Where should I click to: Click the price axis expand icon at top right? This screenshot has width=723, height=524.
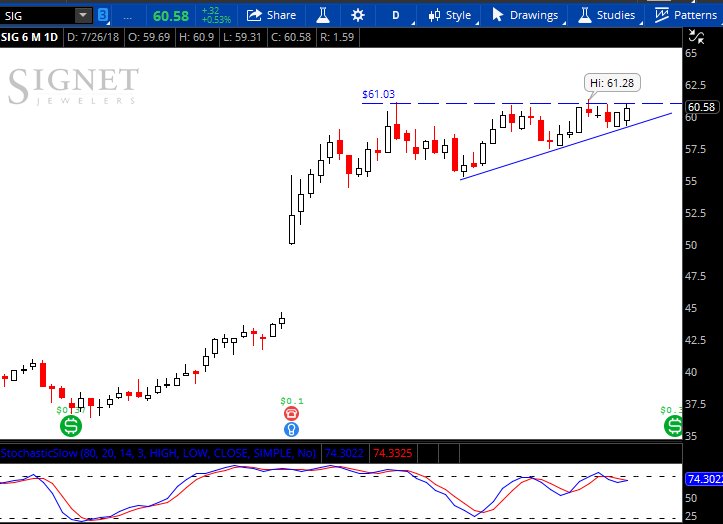point(696,37)
